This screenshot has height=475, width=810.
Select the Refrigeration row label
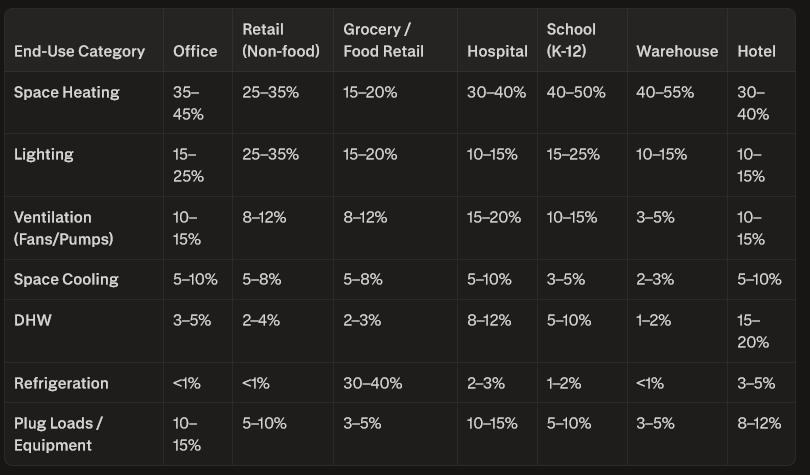click(61, 383)
